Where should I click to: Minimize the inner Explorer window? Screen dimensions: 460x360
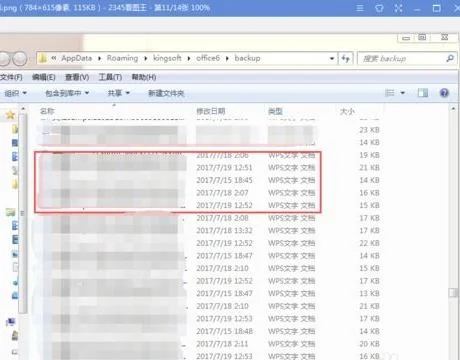[x=406, y=38]
